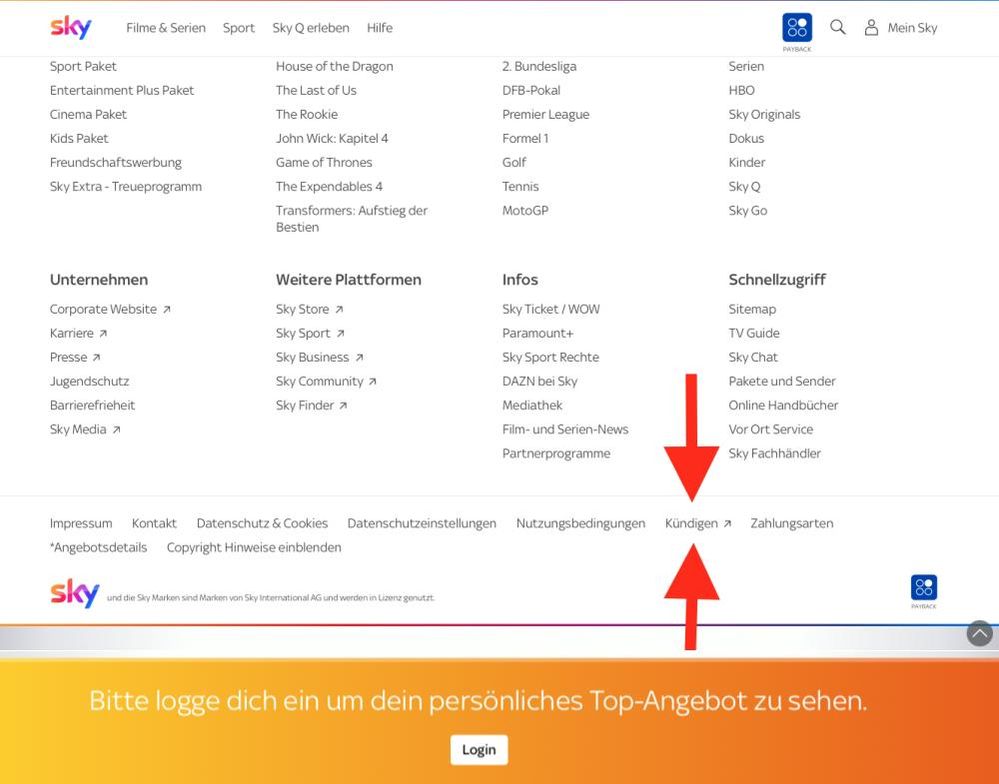Viewport: 999px width, 784px height.
Task: Open the Impressum link
Action: (81, 524)
